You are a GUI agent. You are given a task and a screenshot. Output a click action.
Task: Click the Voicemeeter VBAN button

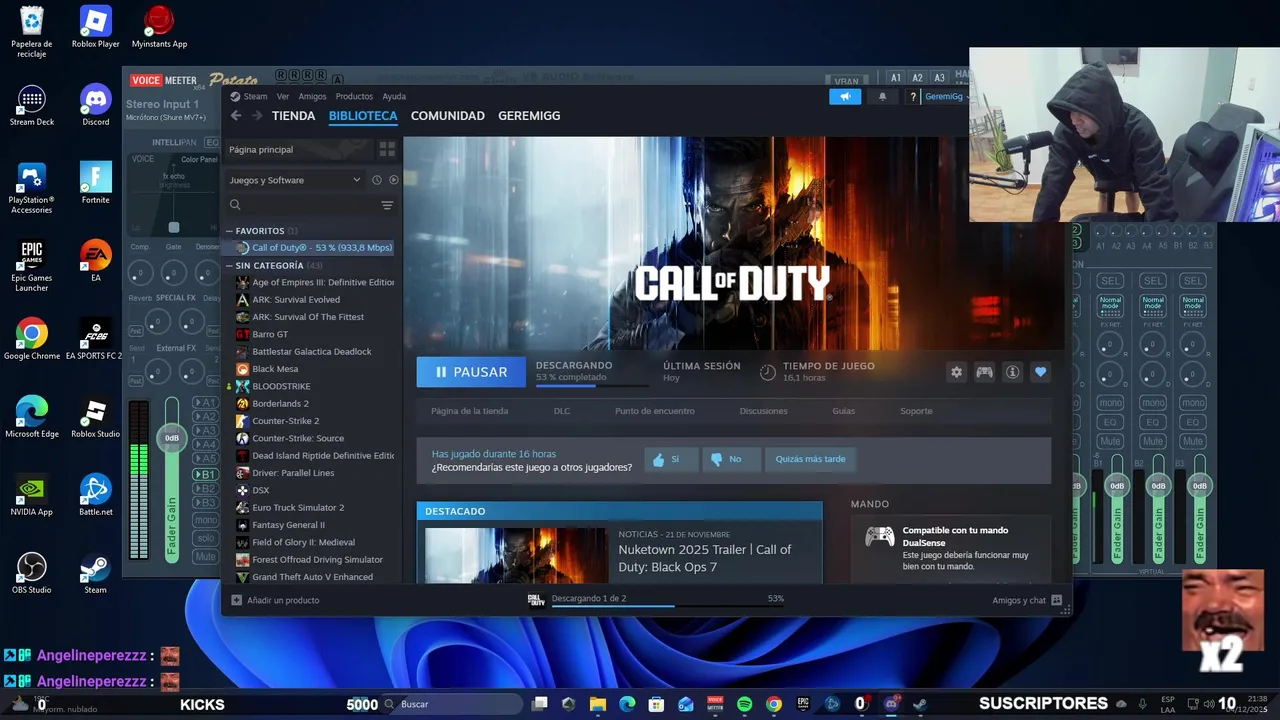[846, 81]
